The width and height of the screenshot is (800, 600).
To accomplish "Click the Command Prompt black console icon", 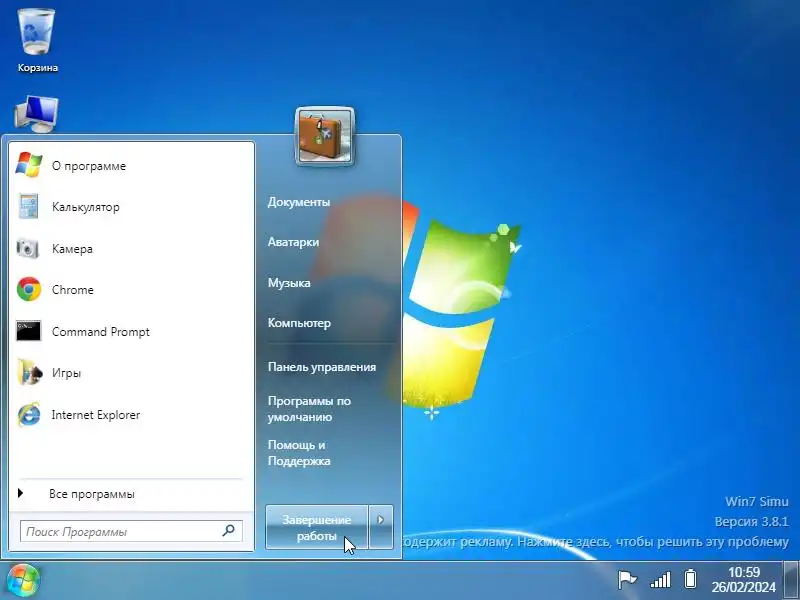I will 29,331.
